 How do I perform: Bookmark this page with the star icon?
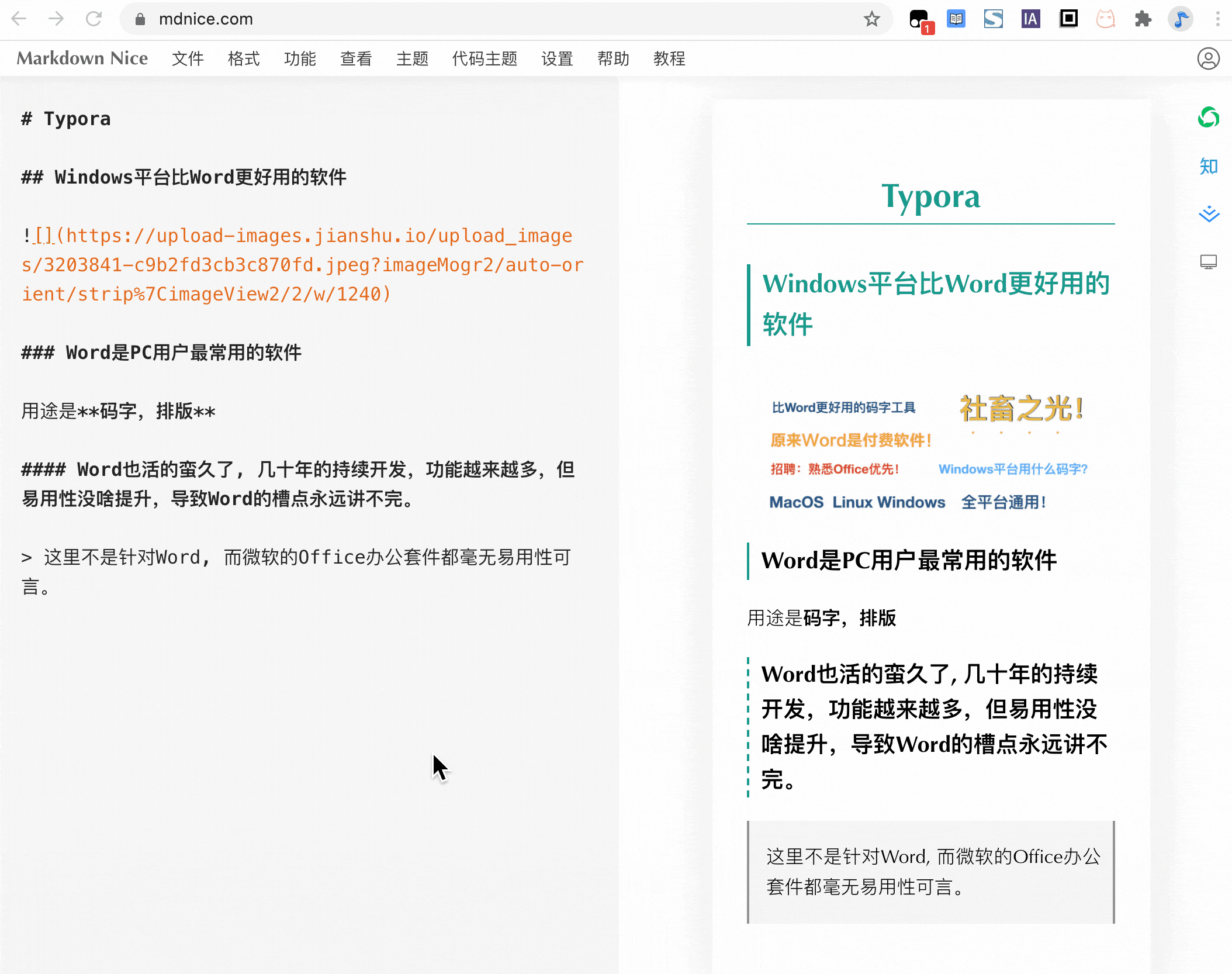click(871, 19)
